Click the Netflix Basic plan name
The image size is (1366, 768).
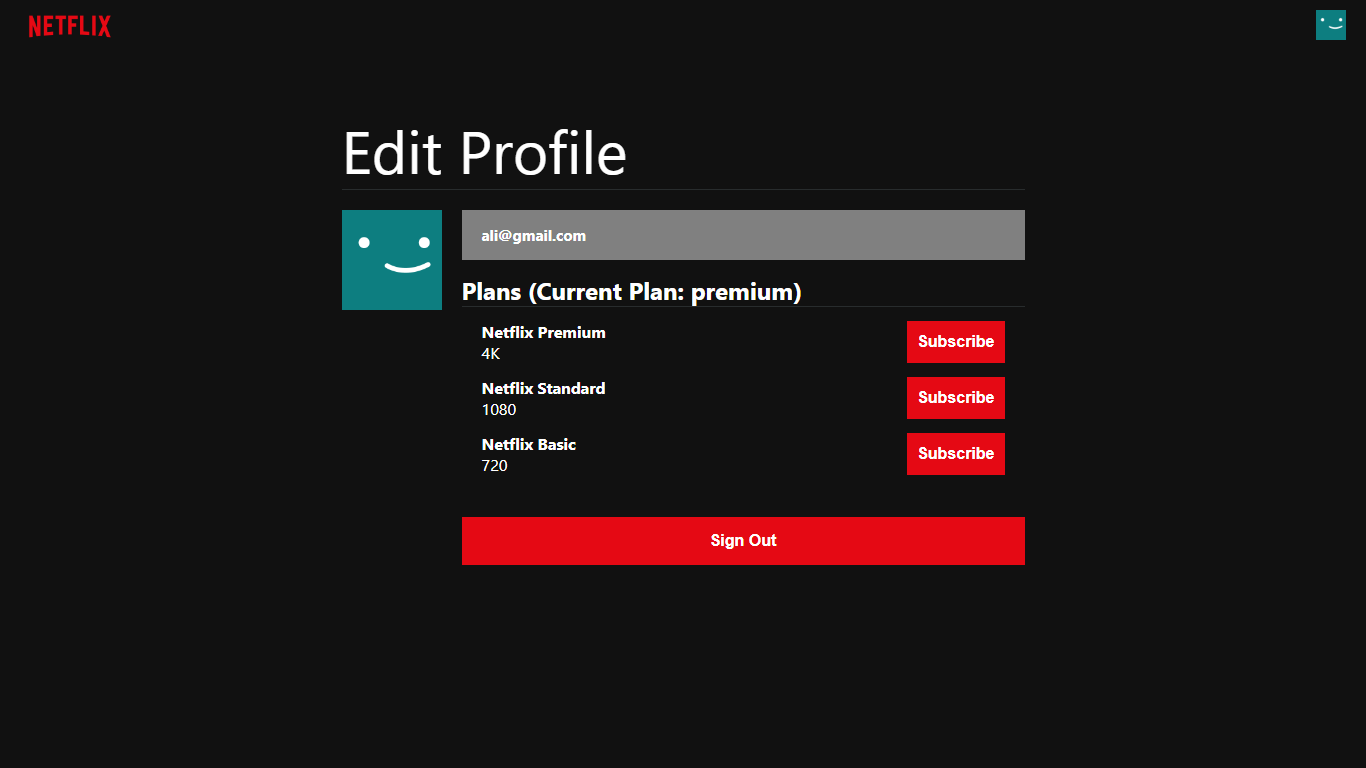(528, 444)
